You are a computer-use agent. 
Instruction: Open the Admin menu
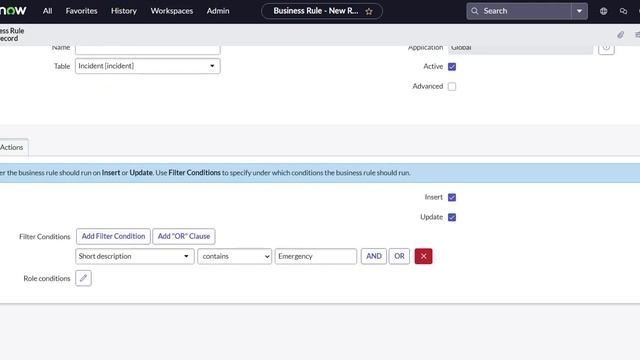click(218, 11)
